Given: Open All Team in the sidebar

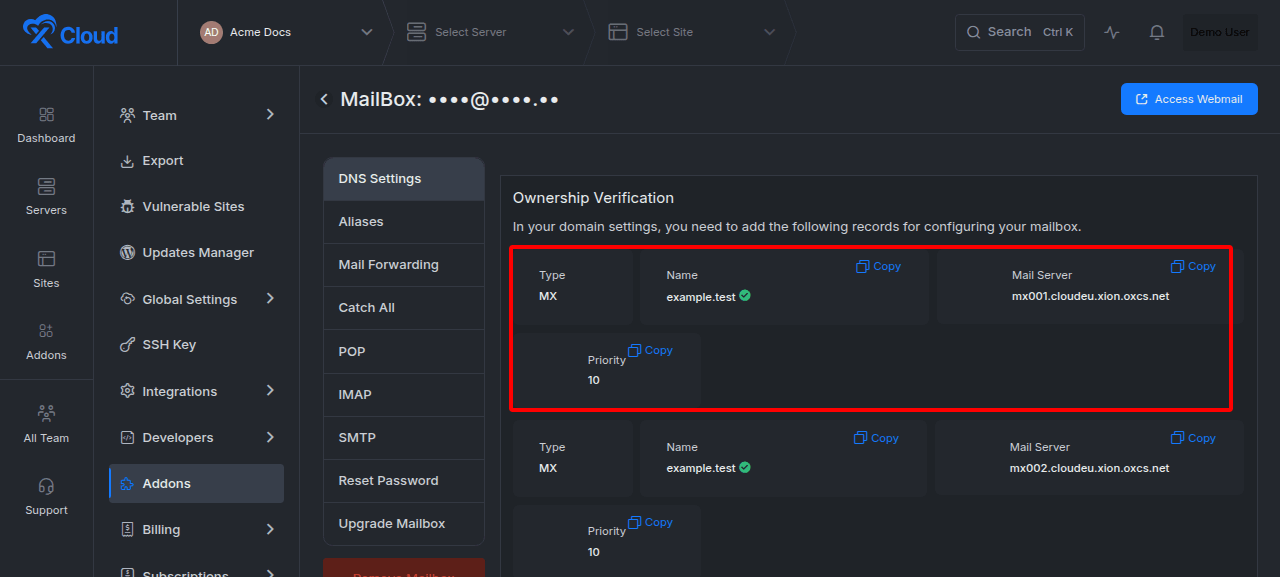Looking at the screenshot, I should (x=46, y=425).
